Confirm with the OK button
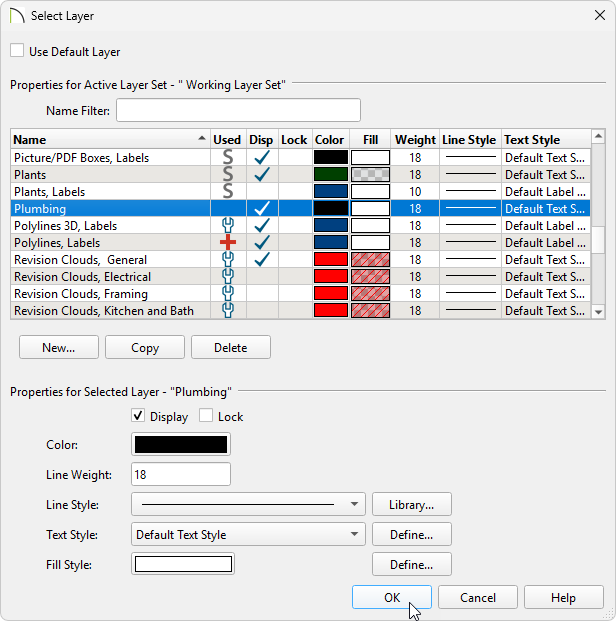Viewport: 616px width, 621px height. [x=392, y=597]
